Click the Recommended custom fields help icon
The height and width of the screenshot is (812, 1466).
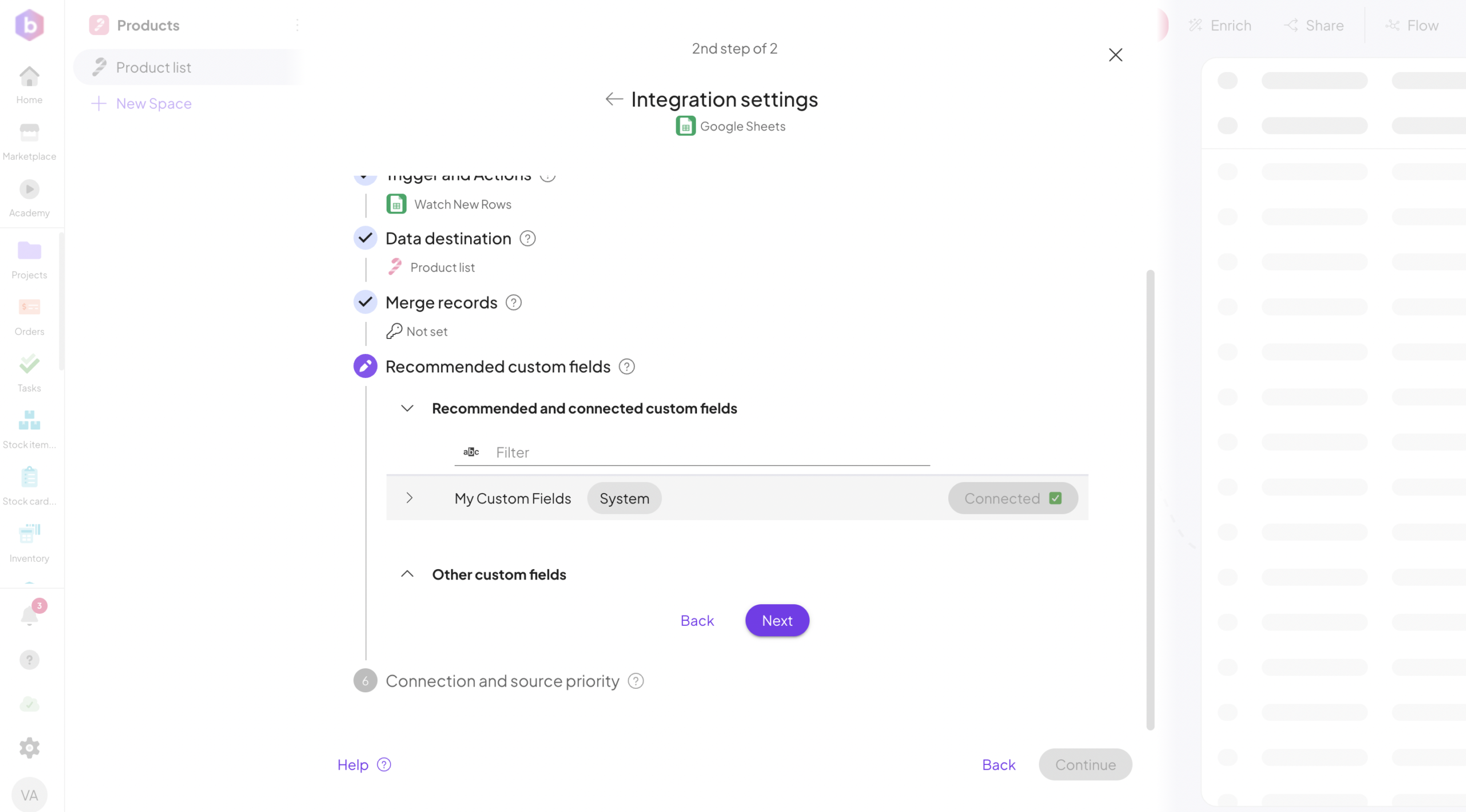point(627,366)
